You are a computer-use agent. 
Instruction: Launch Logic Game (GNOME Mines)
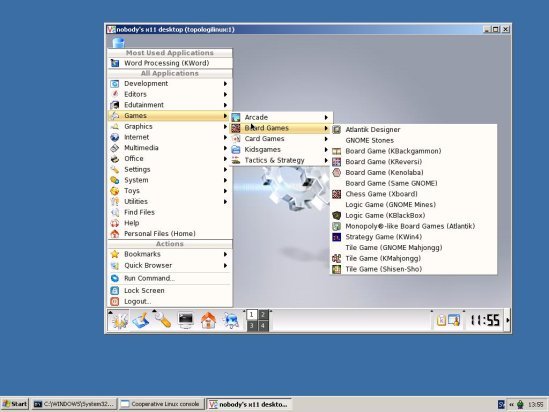[x=414, y=205]
